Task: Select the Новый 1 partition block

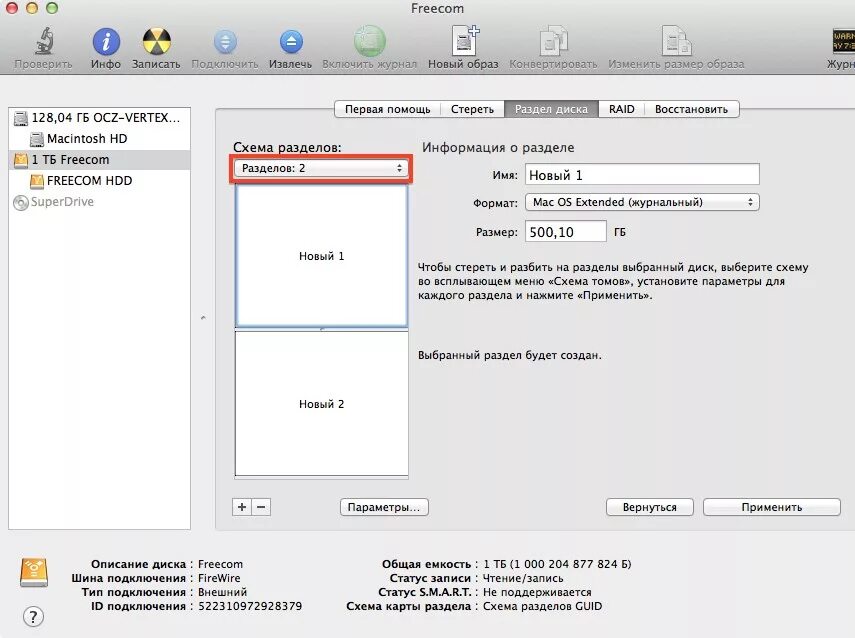Action: click(321, 256)
